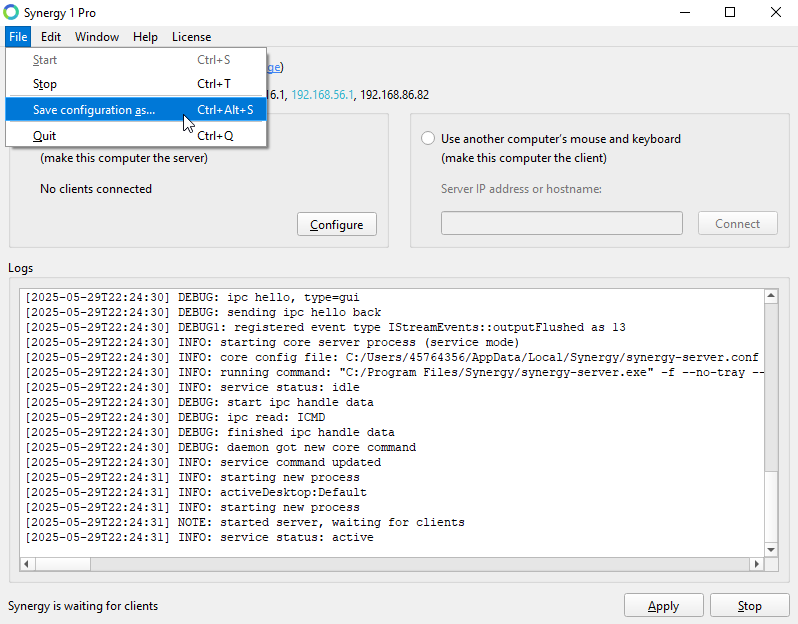The width and height of the screenshot is (798, 624).
Task: Click the Apply button
Action: pyautogui.click(x=664, y=606)
